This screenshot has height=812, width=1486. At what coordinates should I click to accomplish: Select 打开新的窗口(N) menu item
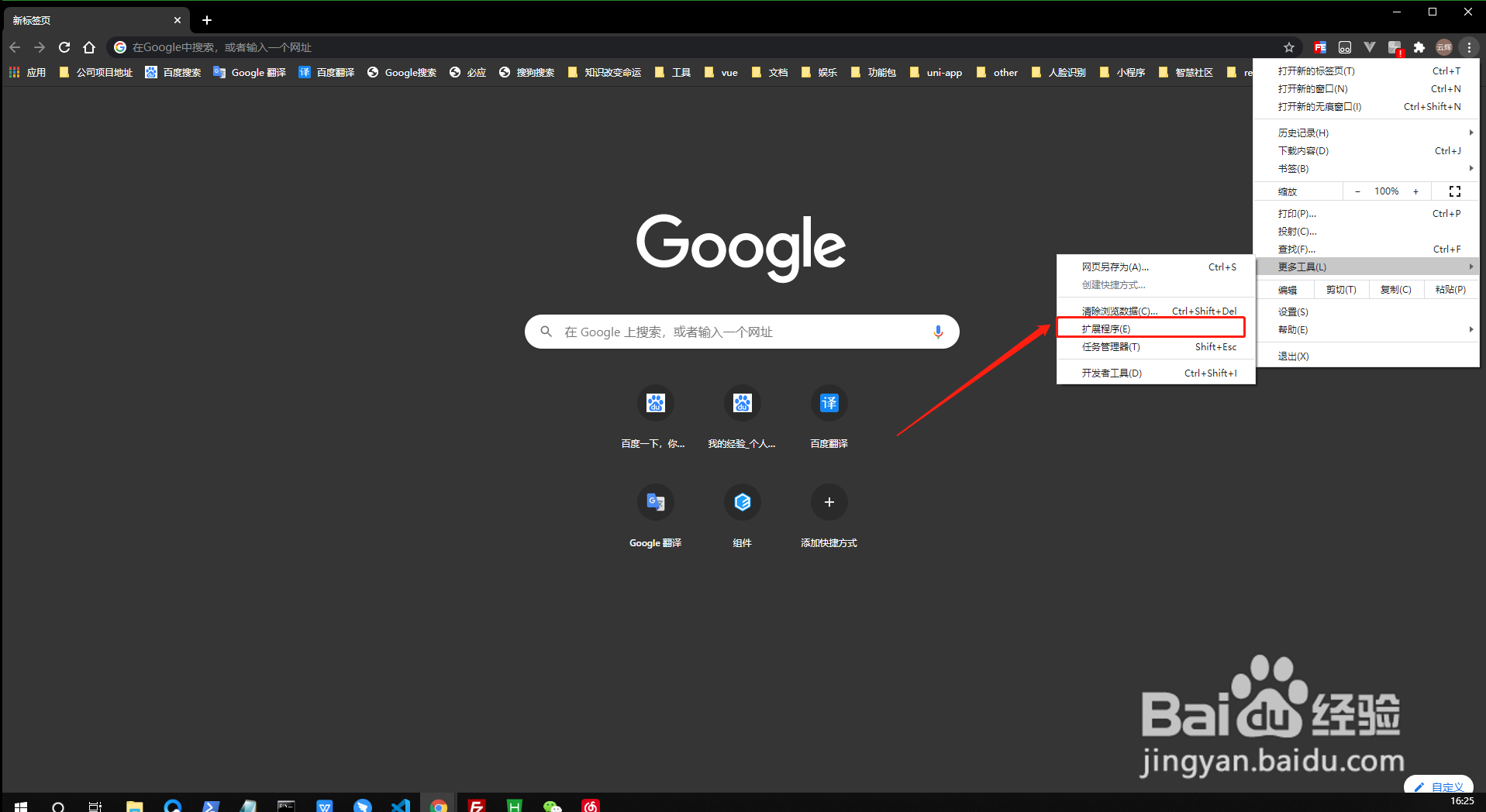coord(1367,88)
